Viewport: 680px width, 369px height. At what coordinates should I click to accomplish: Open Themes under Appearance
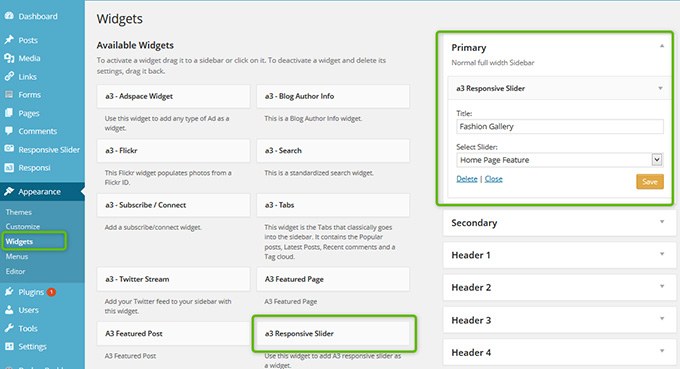[x=19, y=212]
